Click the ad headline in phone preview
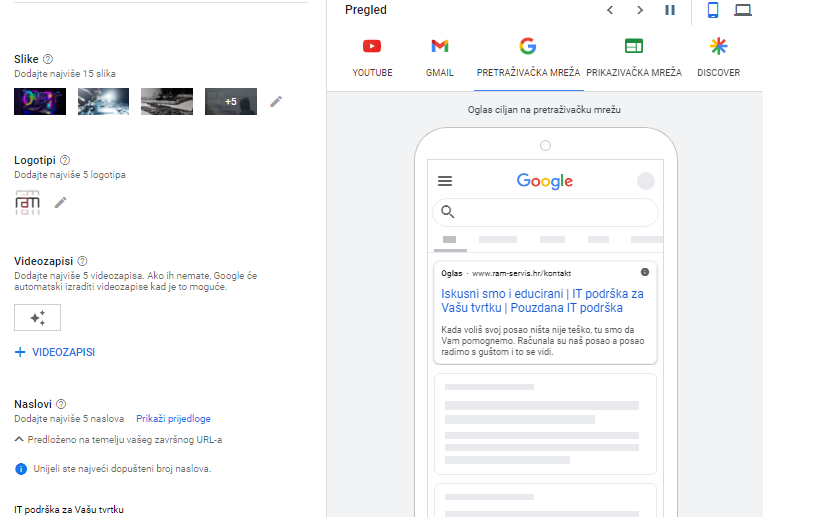The height and width of the screenshot is (517, 819). point(542,301)
